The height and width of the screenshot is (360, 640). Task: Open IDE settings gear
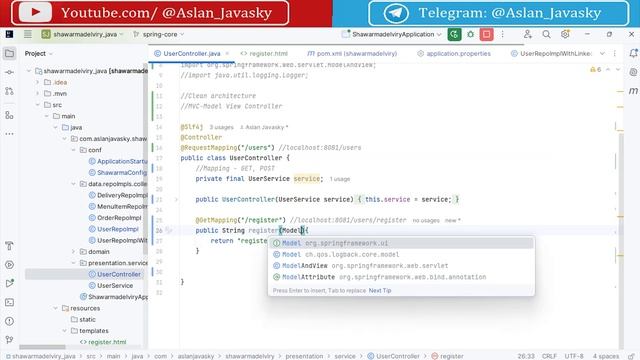click(x=565, y=34)
